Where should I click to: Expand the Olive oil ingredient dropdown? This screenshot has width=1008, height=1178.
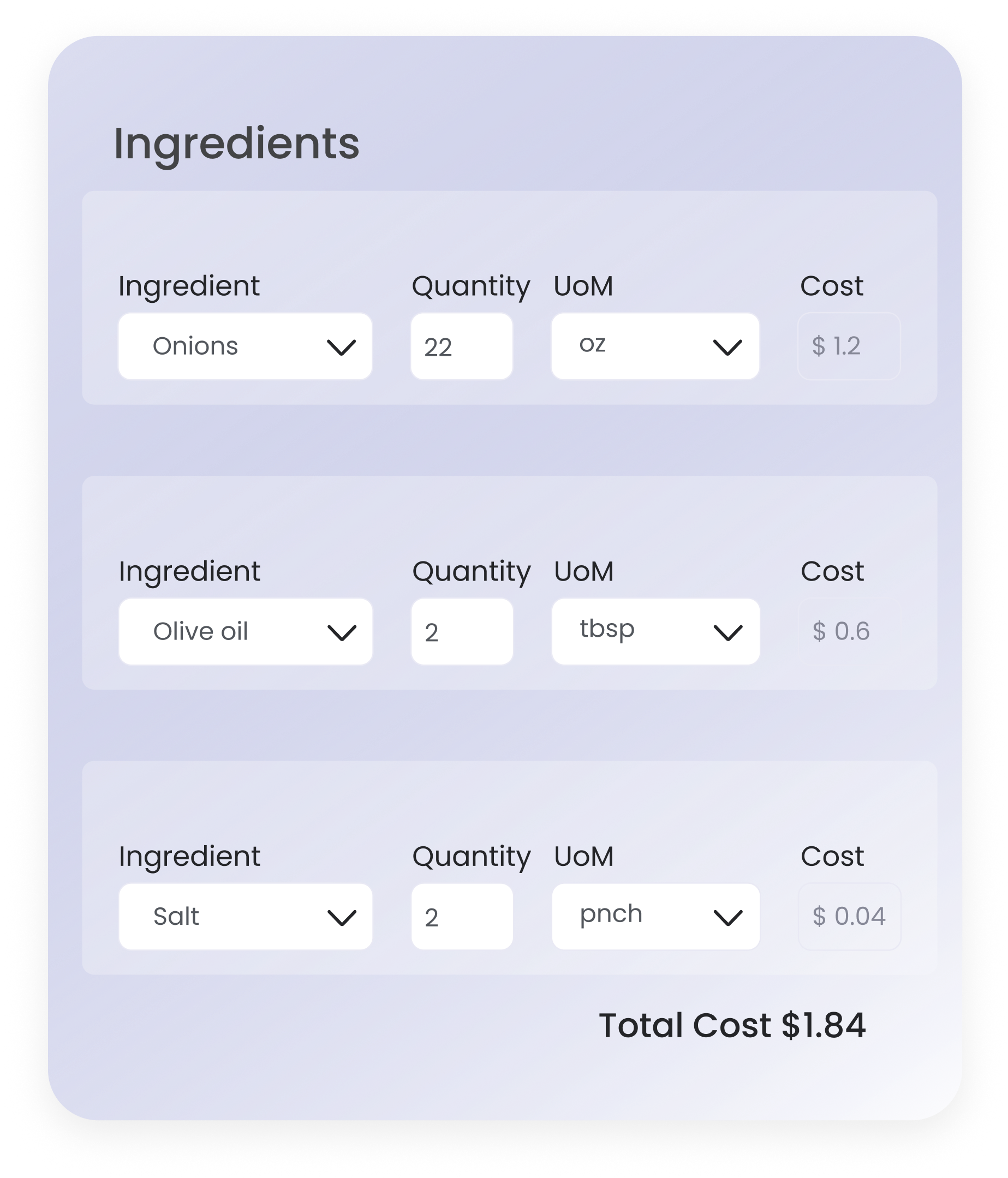coord(245,632)
